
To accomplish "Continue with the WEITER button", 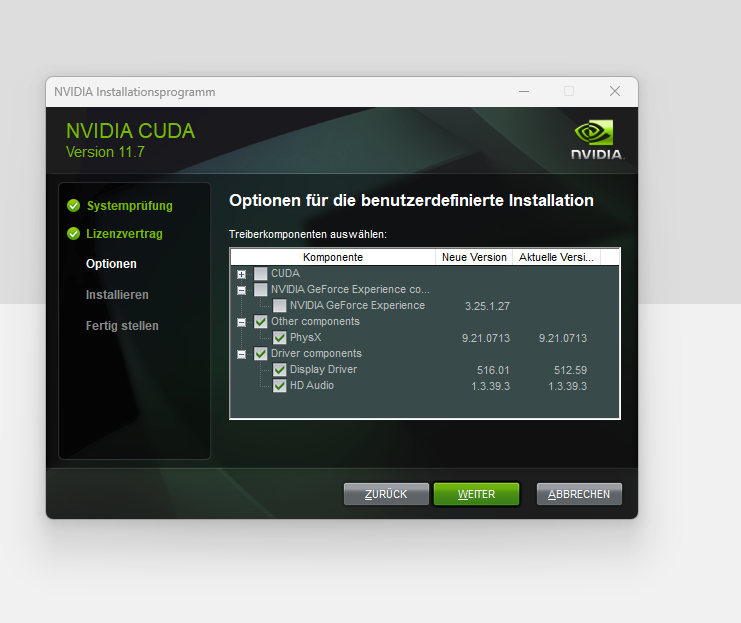I will pyautogui.click(x=476, y=494).
